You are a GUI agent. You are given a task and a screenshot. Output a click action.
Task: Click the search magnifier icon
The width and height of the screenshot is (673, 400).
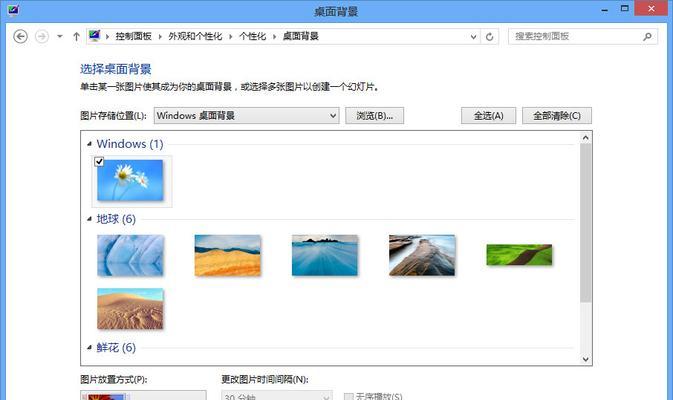647,37
